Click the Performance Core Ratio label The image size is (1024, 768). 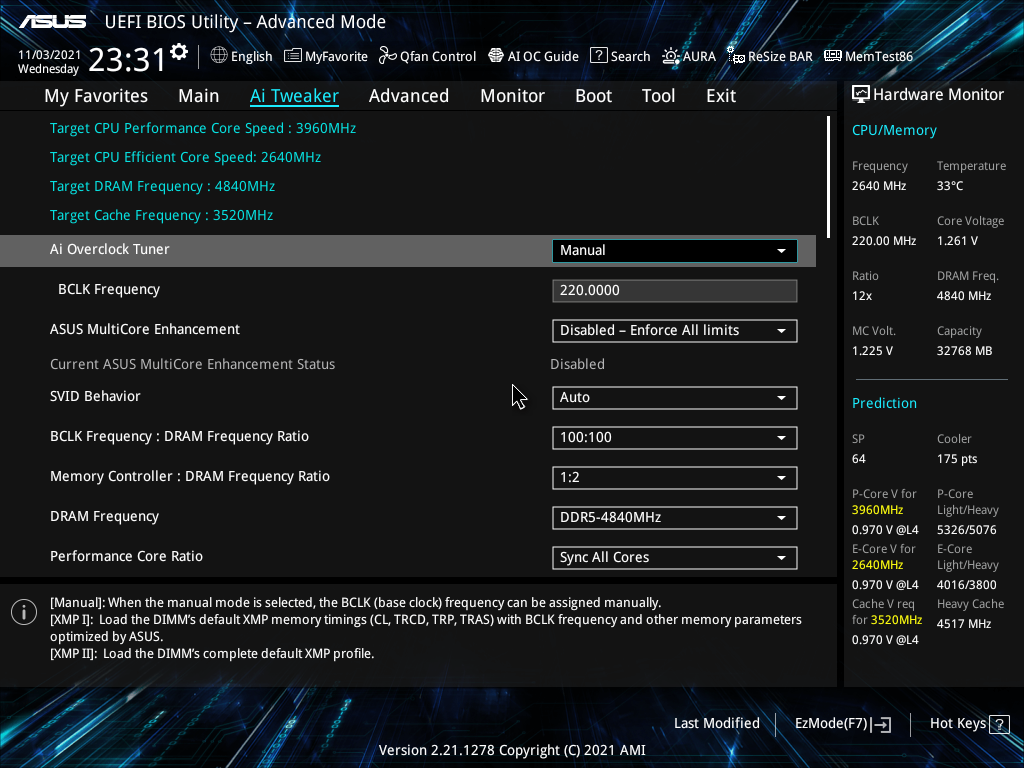click(126, 556)
